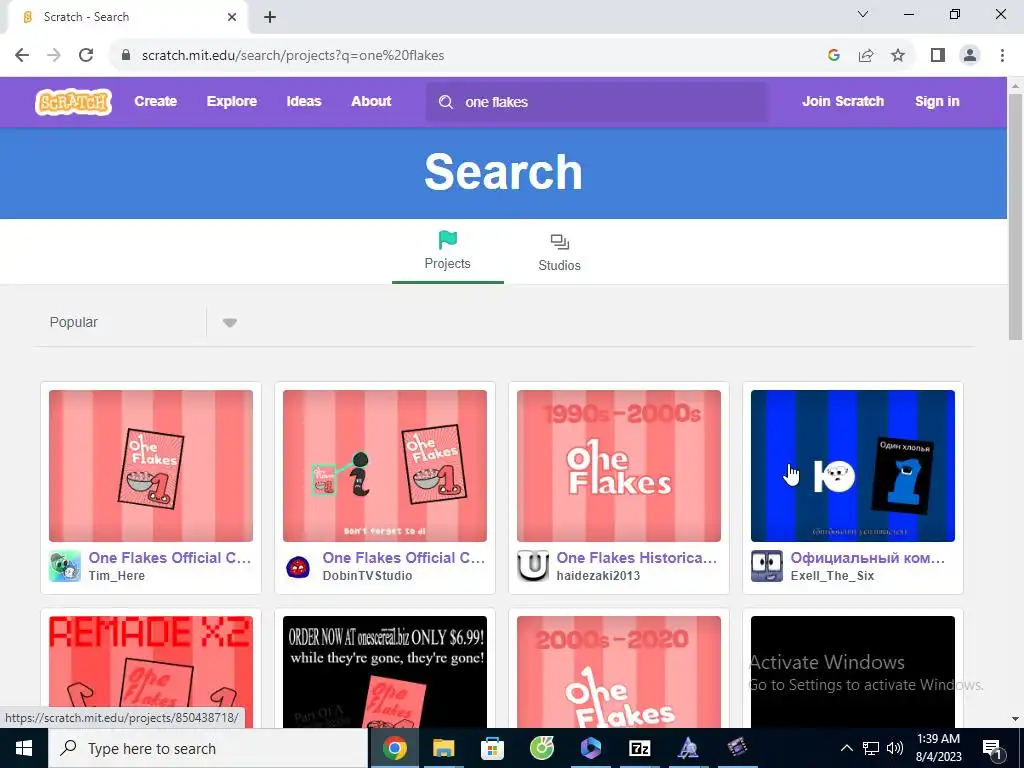Open title link above Tim_Here
The width and height of the screenshot is (1024, 768).
point(170,558)
